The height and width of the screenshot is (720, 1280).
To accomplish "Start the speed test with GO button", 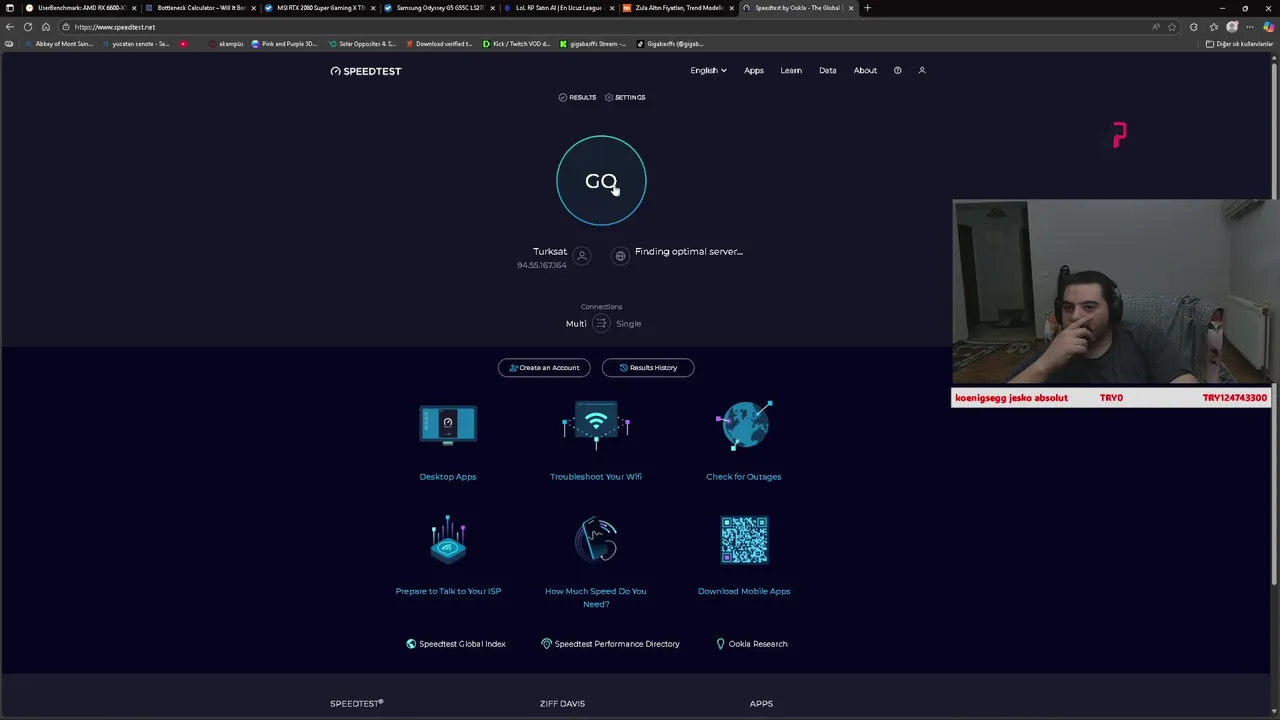I will (601, 181).
